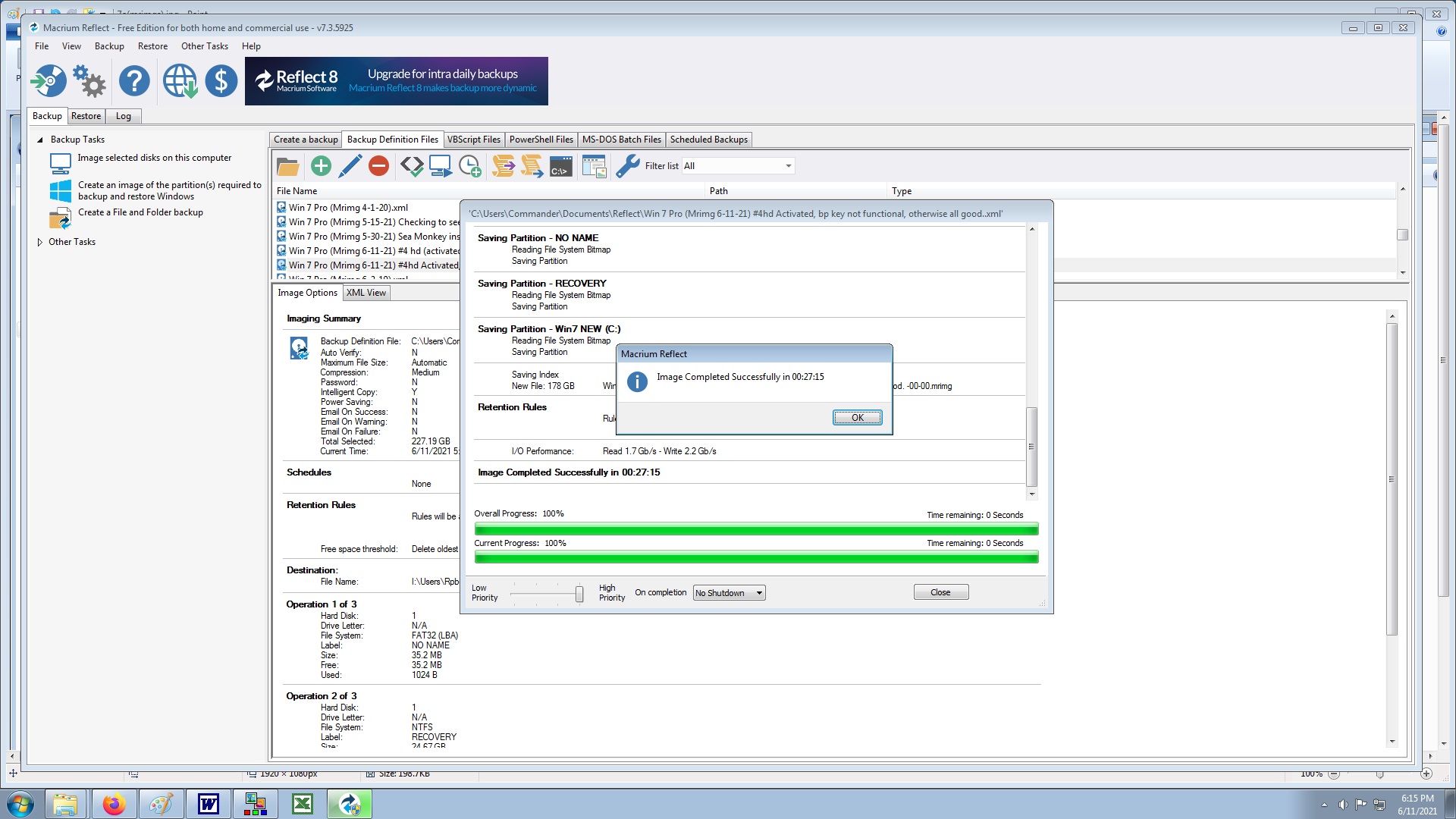Image resolution: width=1456 pixels, height=819 pixels.
Task: Click the dollar sign purchase icon
Action: 221,81
